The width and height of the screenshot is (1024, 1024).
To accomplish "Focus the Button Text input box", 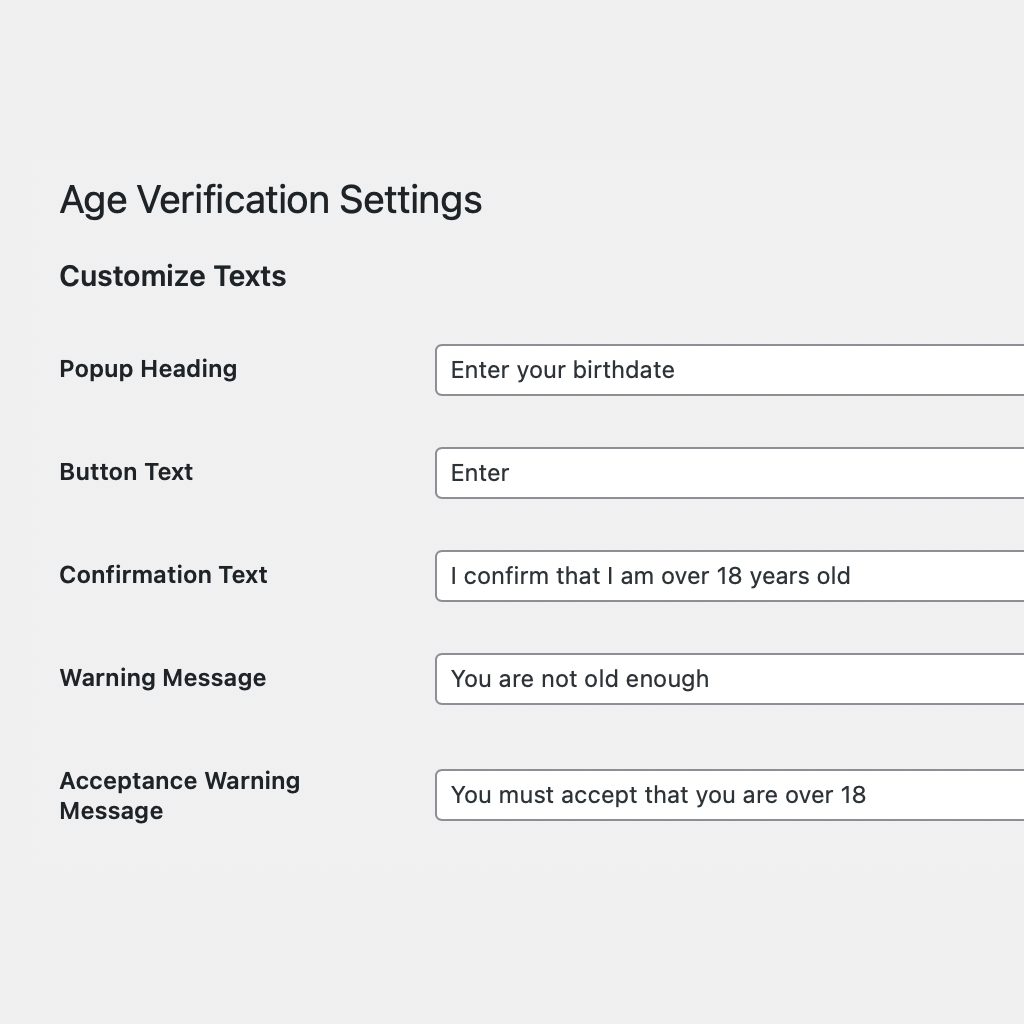I will [x=729, y=473].
